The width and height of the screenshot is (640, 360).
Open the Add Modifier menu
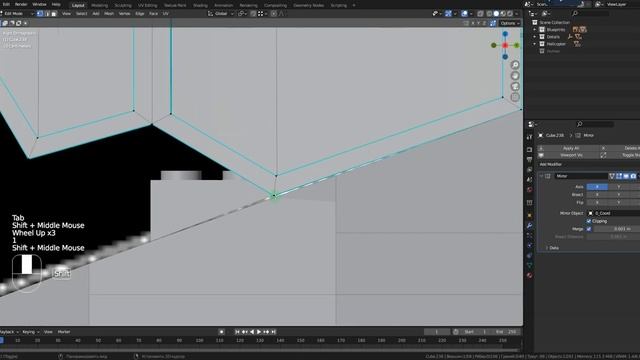pos(551,164)
